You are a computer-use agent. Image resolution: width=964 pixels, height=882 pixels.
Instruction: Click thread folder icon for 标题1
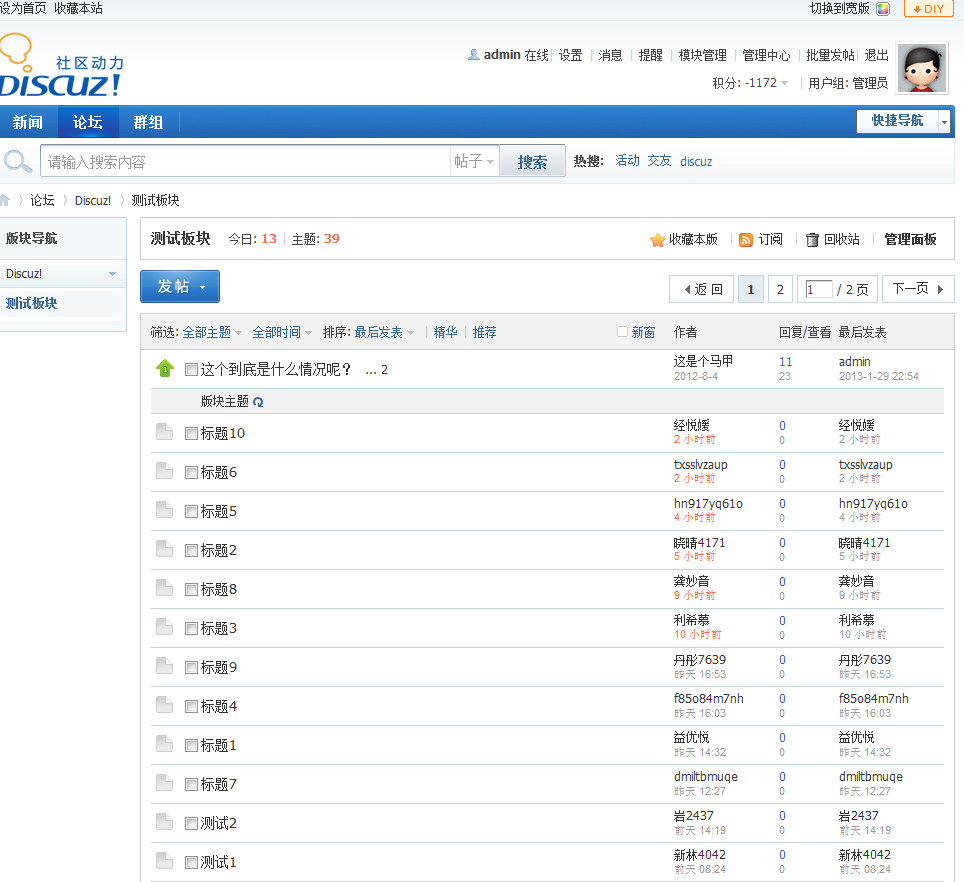coord(164,744)
